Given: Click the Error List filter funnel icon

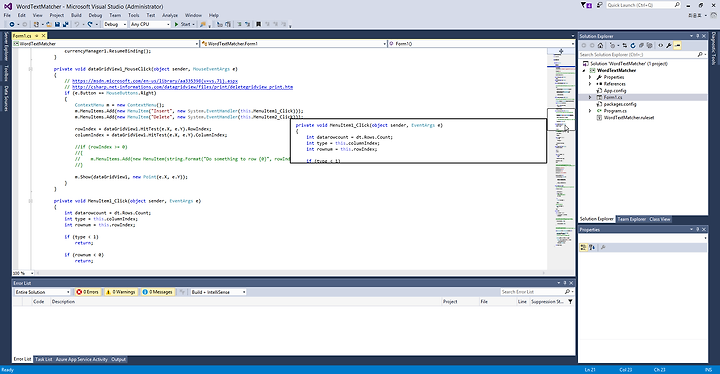Looking at the screenshot, I should click(x=570, y=302).
